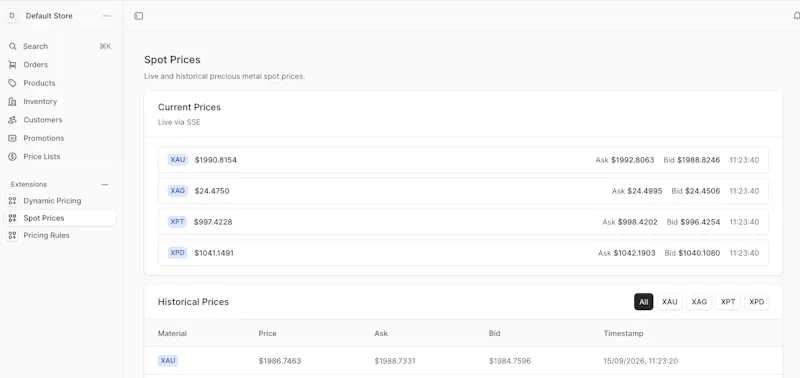
Task: Click the Promotions coupon icon
Action: click(x=13, y=138)
